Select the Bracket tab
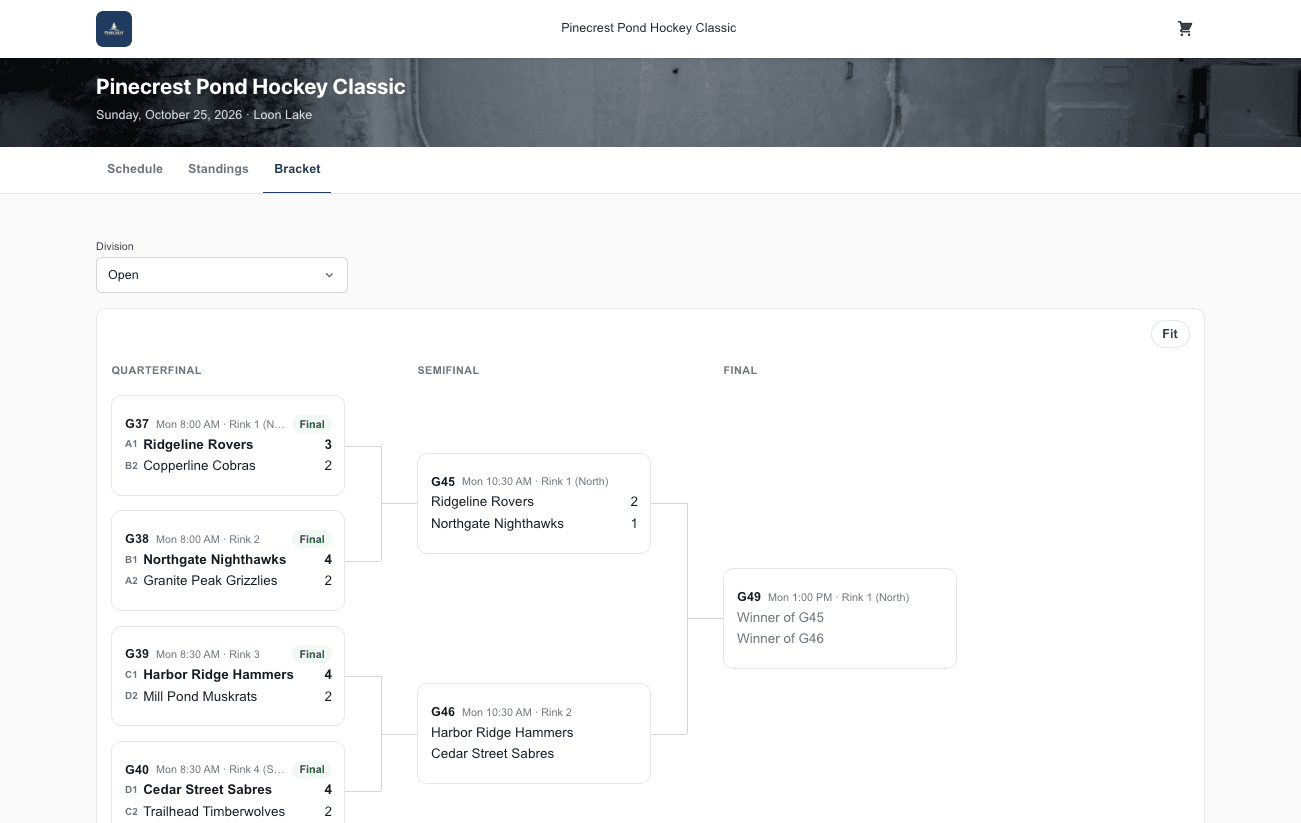1301x823 pixels. [297, 169]
